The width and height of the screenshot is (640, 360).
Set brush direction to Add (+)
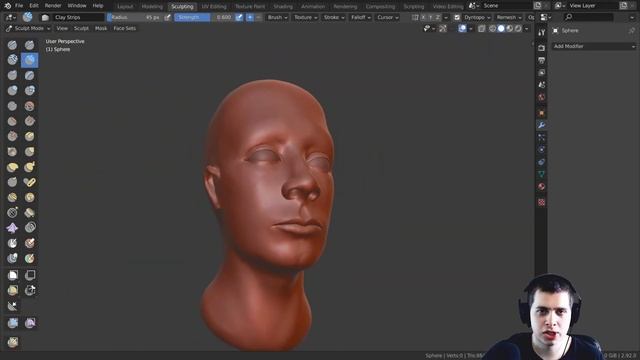click(250, 17)
